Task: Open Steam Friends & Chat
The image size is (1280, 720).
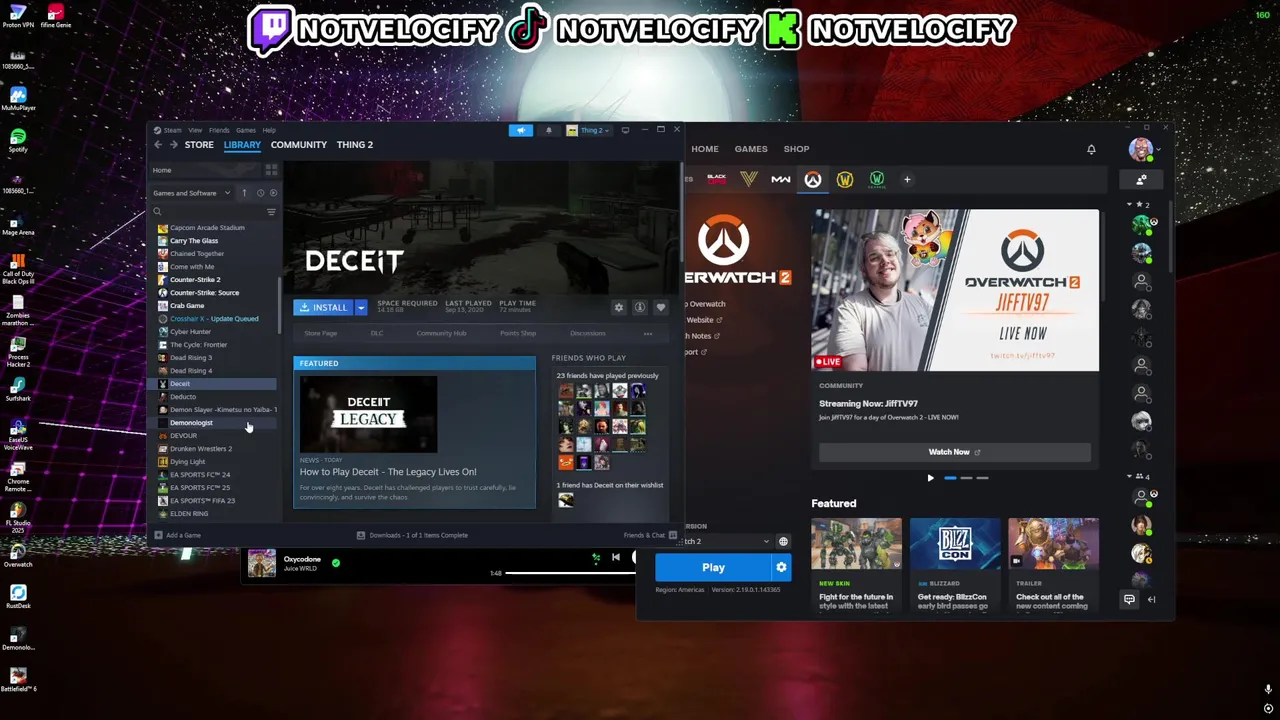Action: point(650,535)
